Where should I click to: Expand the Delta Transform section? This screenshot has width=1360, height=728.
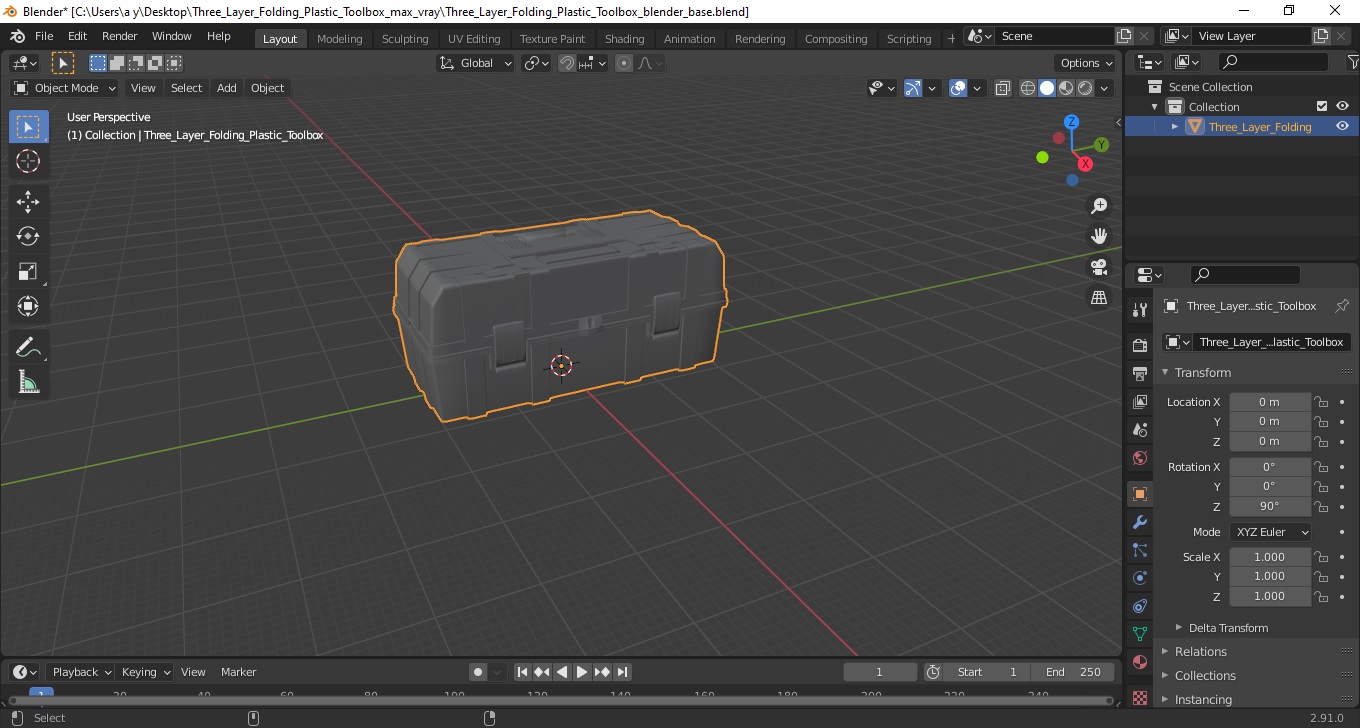click(x=1228, y=628)
